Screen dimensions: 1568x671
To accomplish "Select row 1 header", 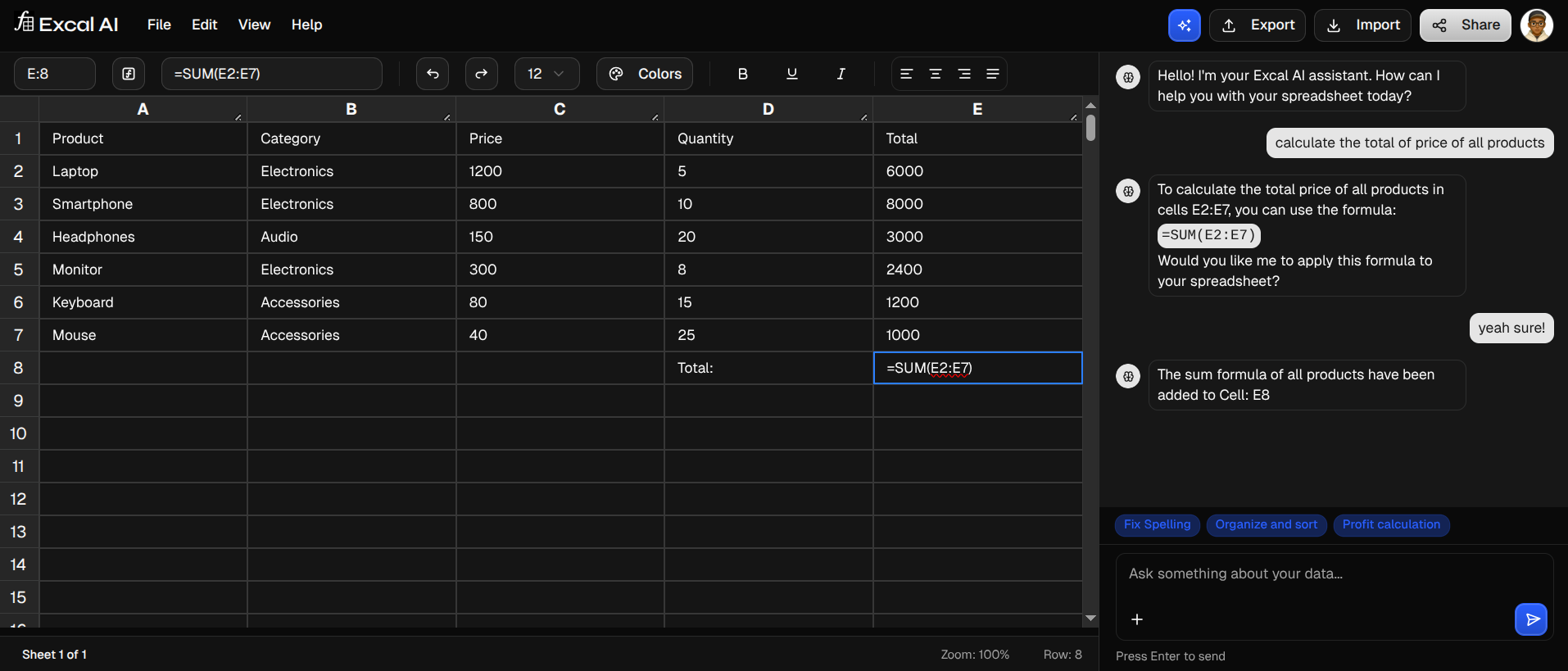I will 19,138.
